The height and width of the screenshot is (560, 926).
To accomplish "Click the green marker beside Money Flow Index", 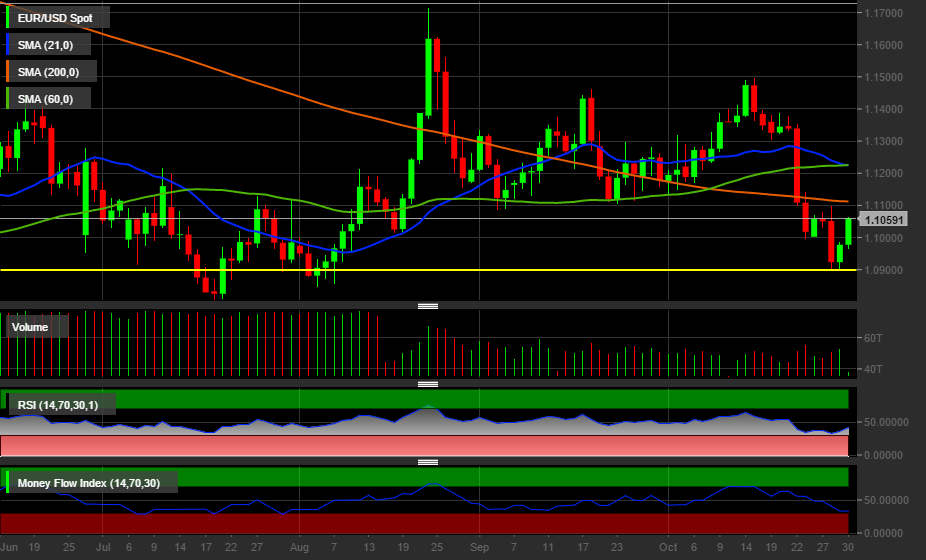I will (8, 484).
